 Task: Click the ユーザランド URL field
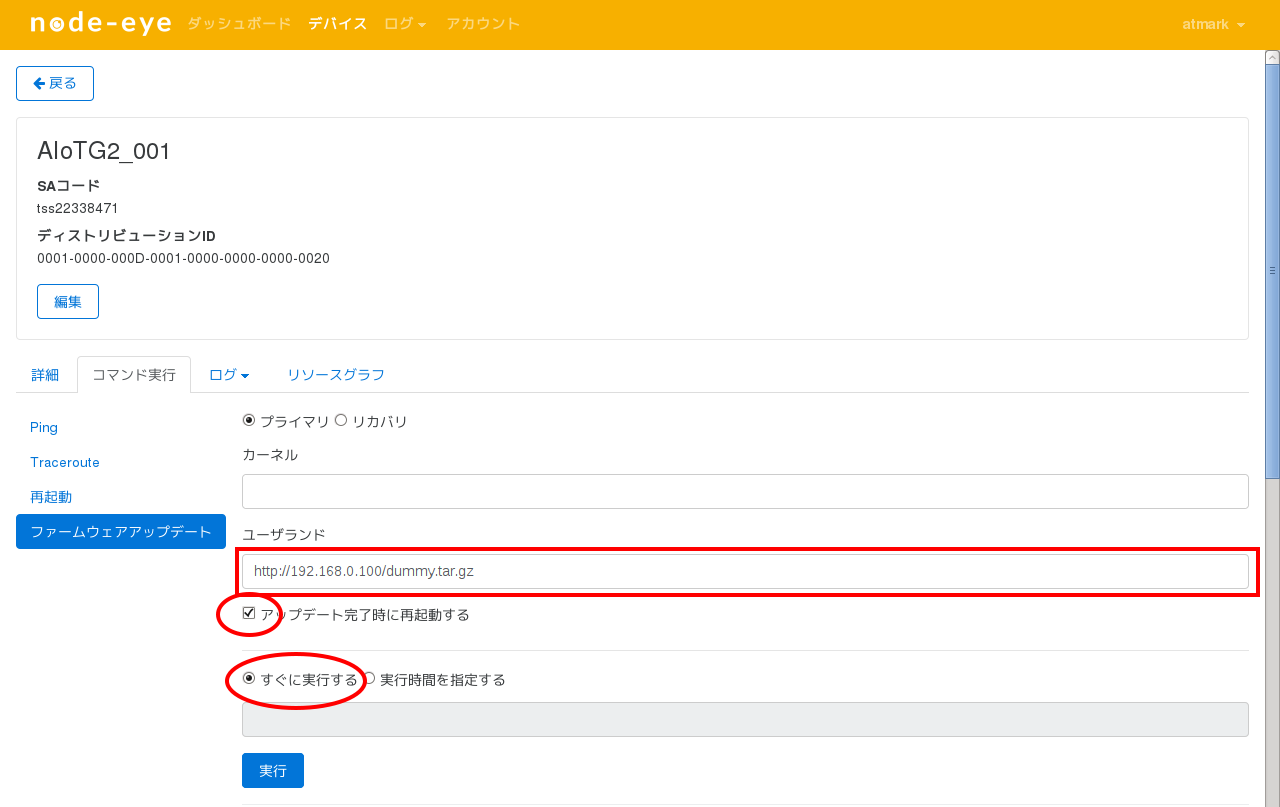tap(745, 571)
